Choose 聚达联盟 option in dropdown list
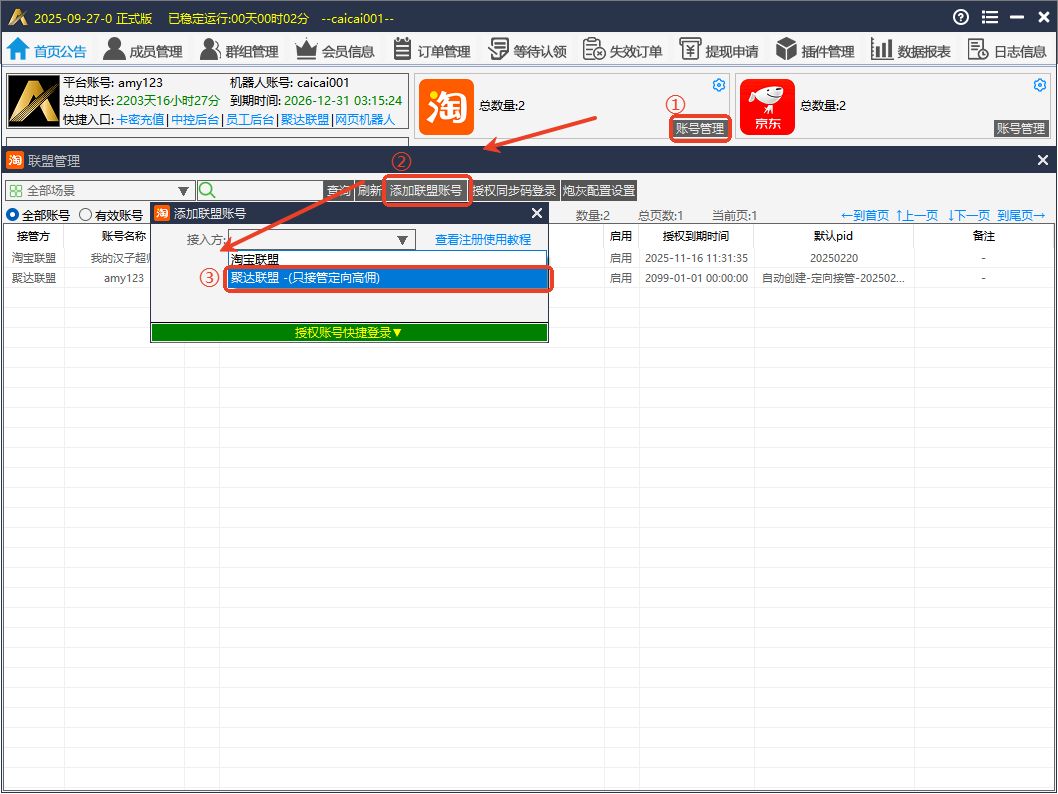 click(388, 278)
